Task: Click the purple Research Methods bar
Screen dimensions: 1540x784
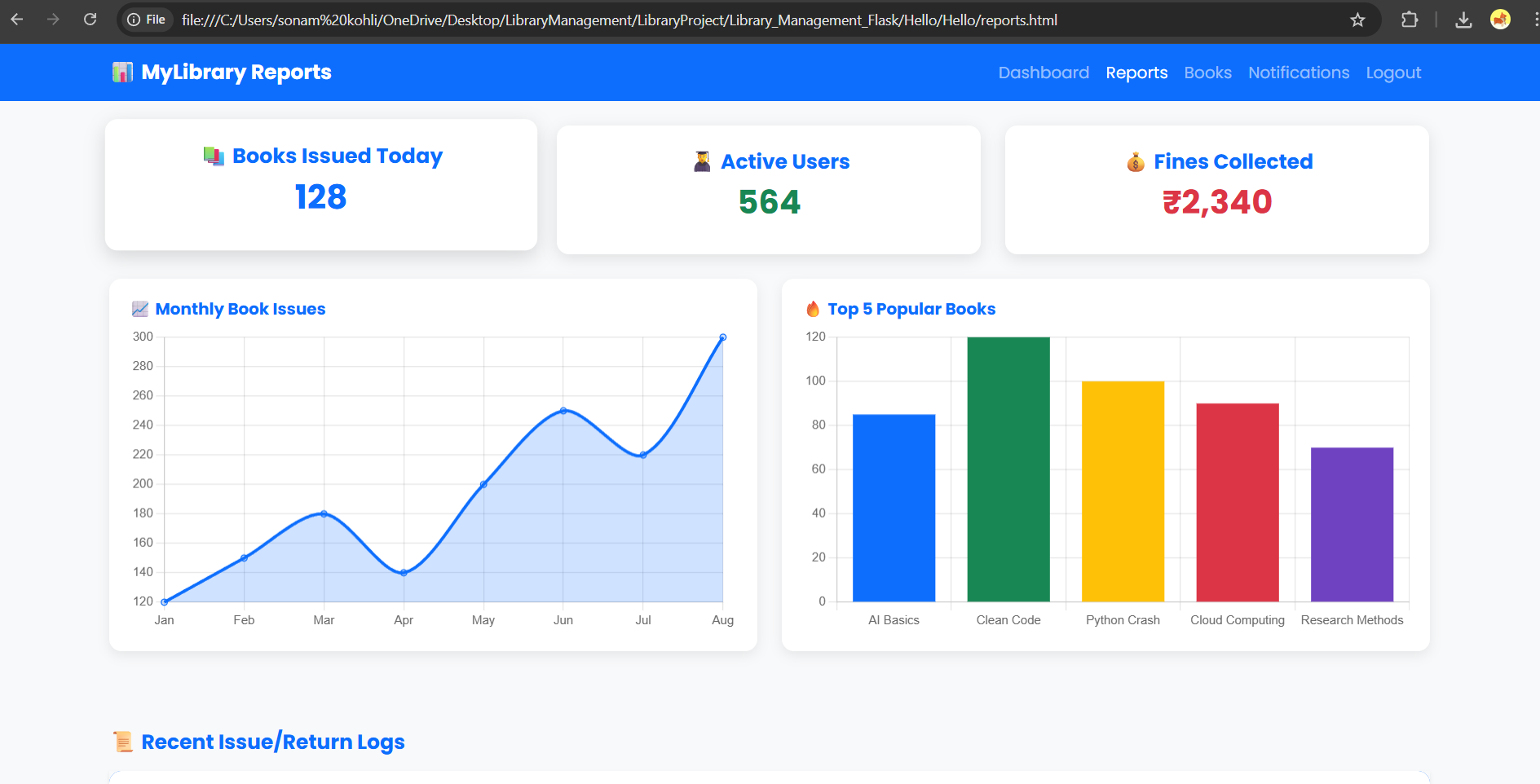Action: click(1352, 524)
